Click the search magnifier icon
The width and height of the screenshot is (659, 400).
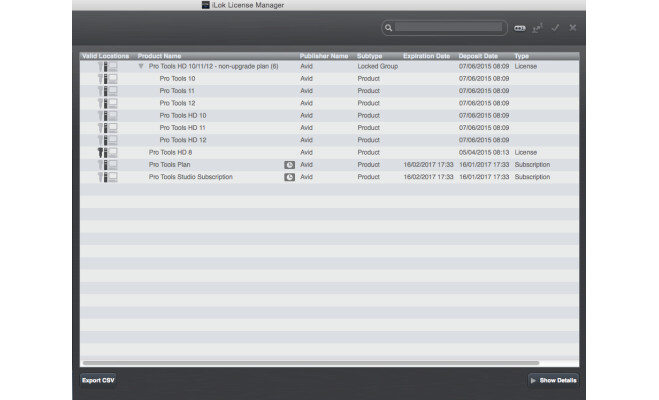tap(388, 28)
